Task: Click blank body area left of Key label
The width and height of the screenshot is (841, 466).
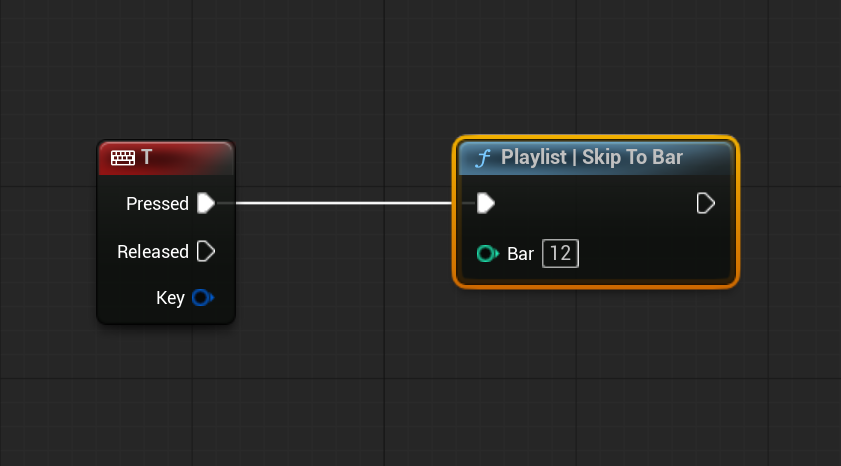Action: (x=125, y=298)
